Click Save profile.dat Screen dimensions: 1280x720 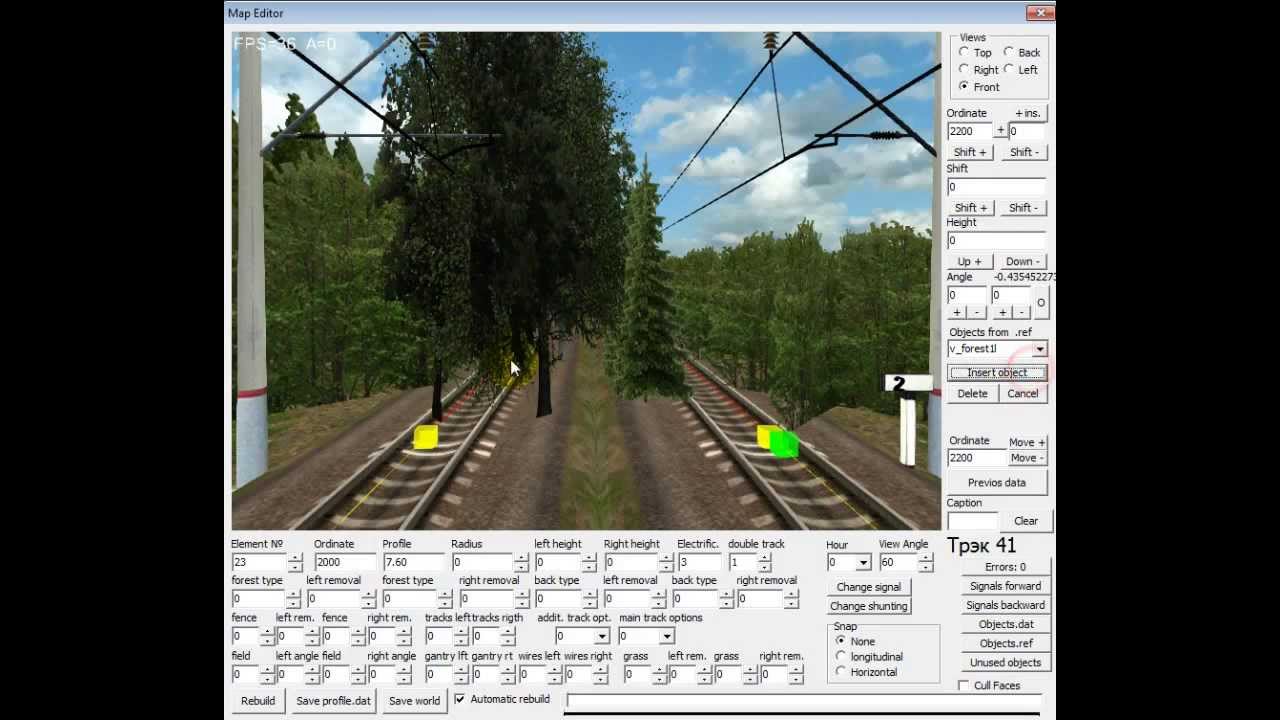(x=333, y=701)
